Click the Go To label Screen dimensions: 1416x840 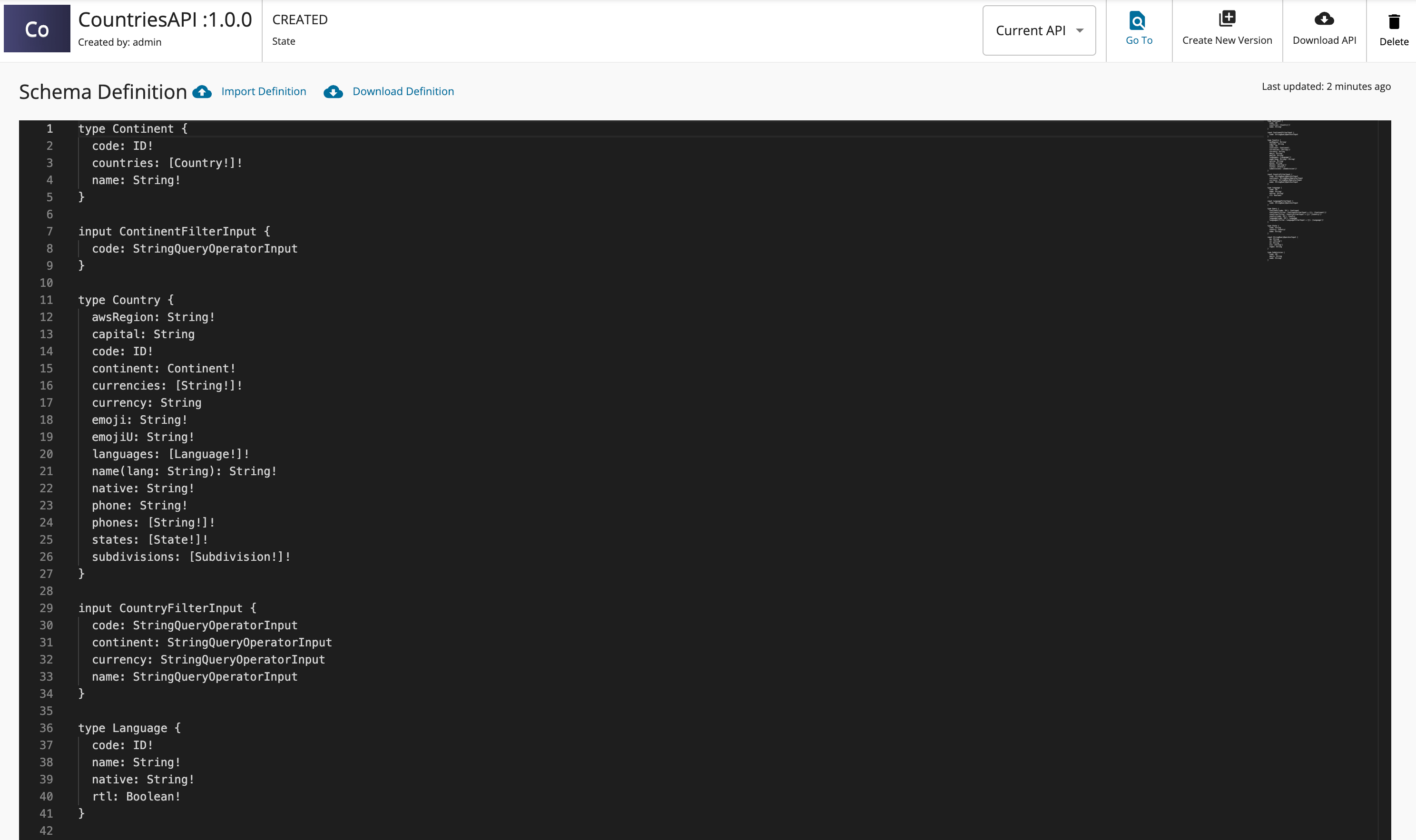click(x=1139, y=40)
